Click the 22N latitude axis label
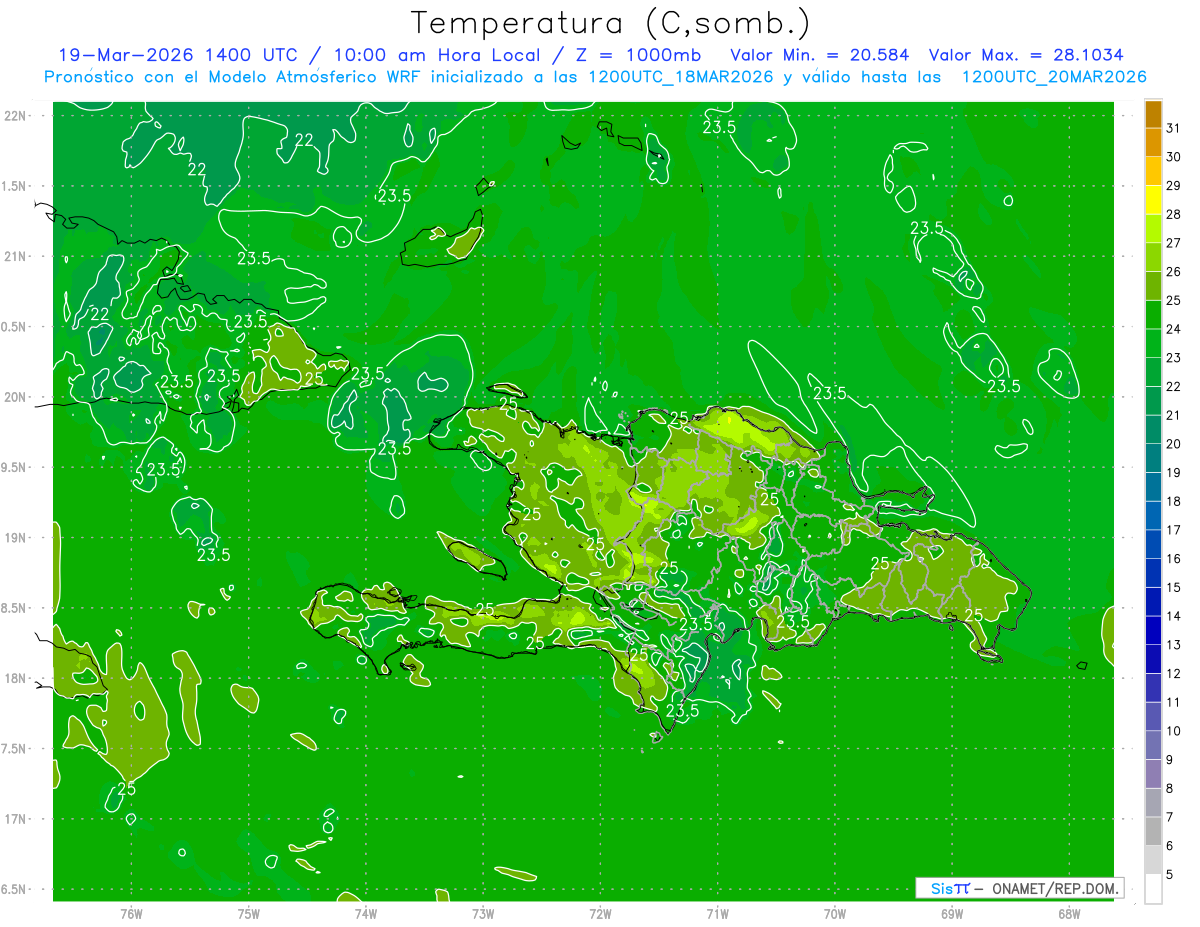The height and width of the screenshot is (927, 1200). click(15, 116)
